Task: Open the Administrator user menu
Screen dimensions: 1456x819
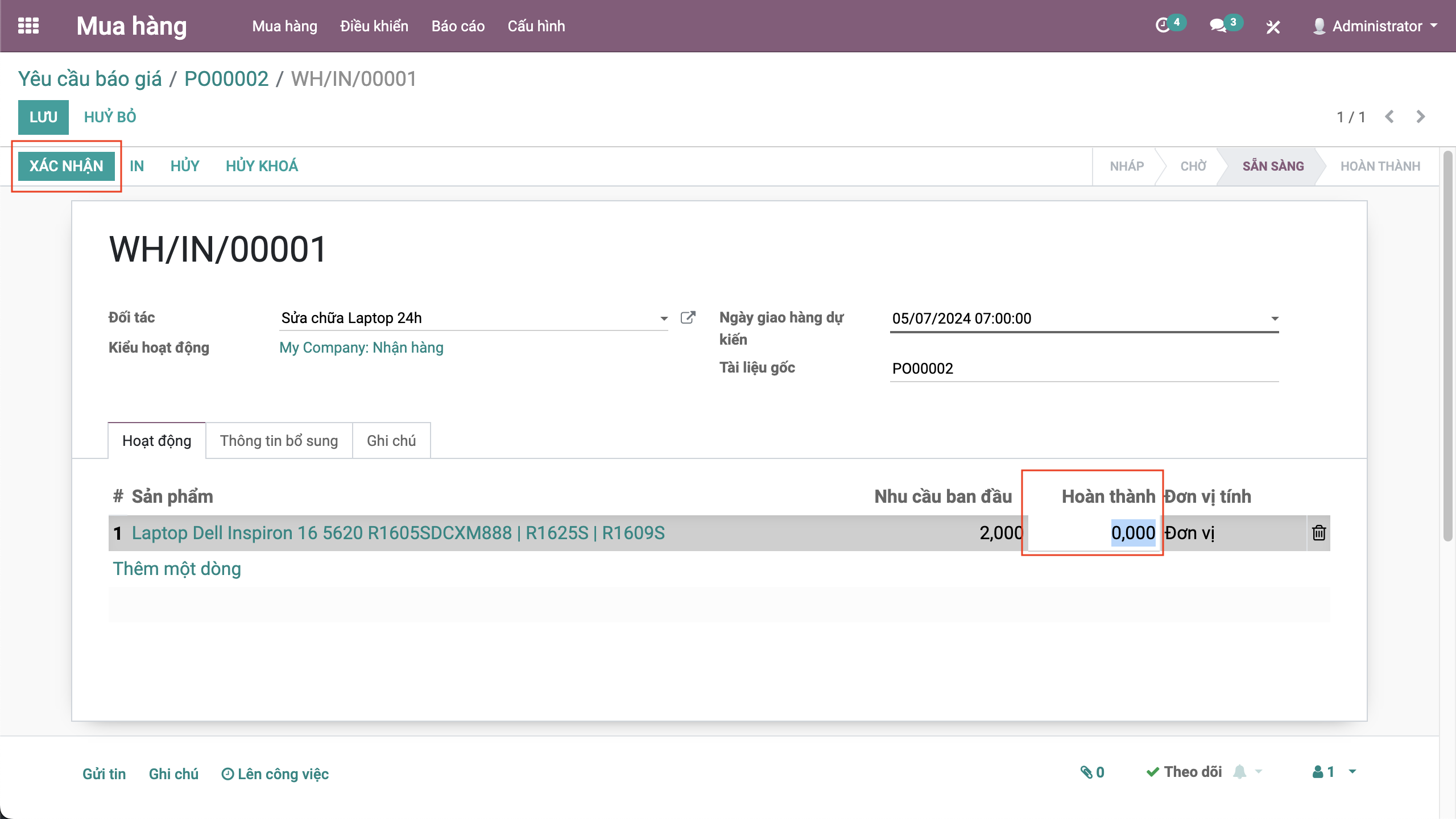Action: coord(1376,26)
